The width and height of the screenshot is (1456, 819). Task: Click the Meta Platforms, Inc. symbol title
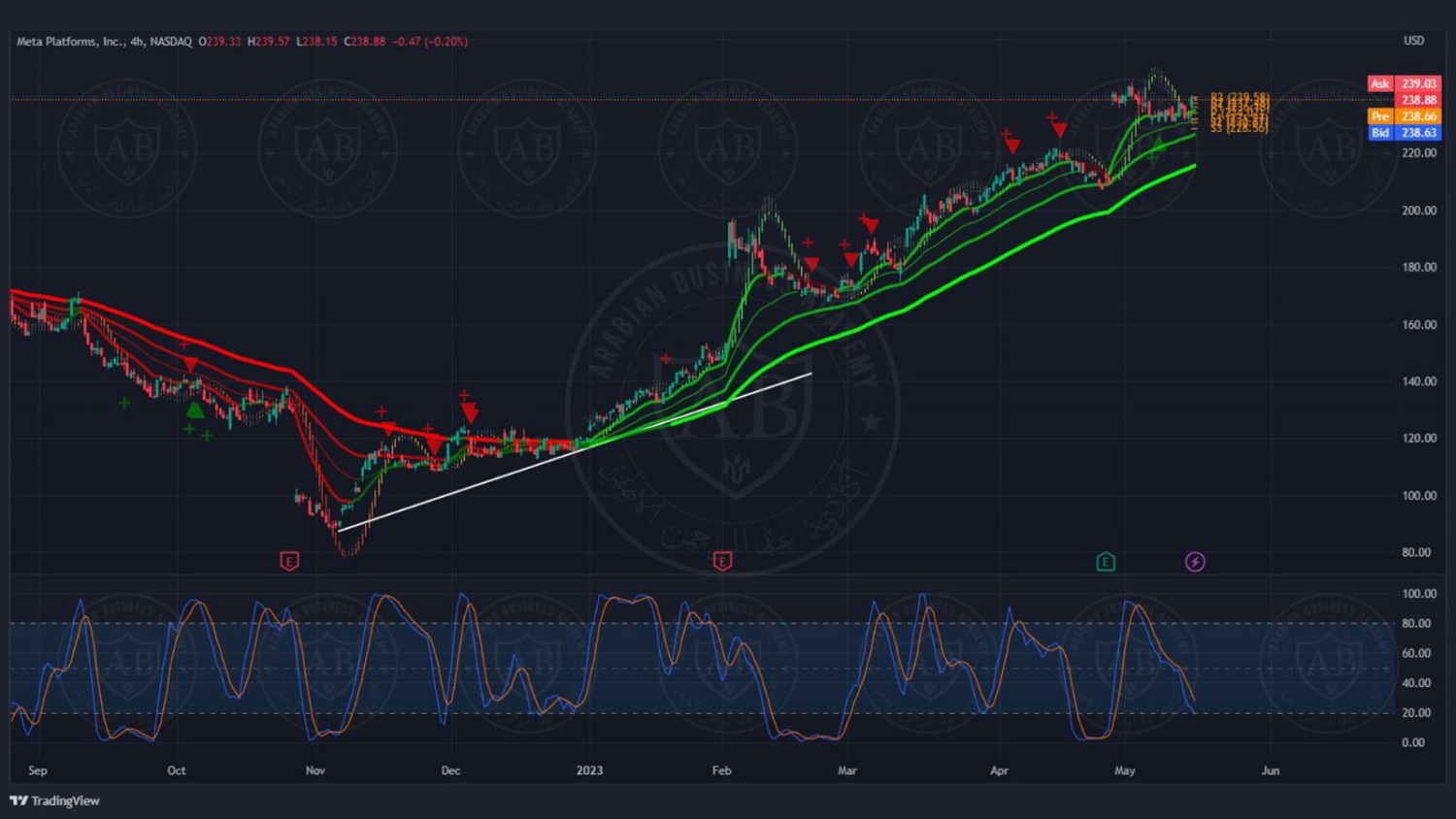(x=71, y=42)
